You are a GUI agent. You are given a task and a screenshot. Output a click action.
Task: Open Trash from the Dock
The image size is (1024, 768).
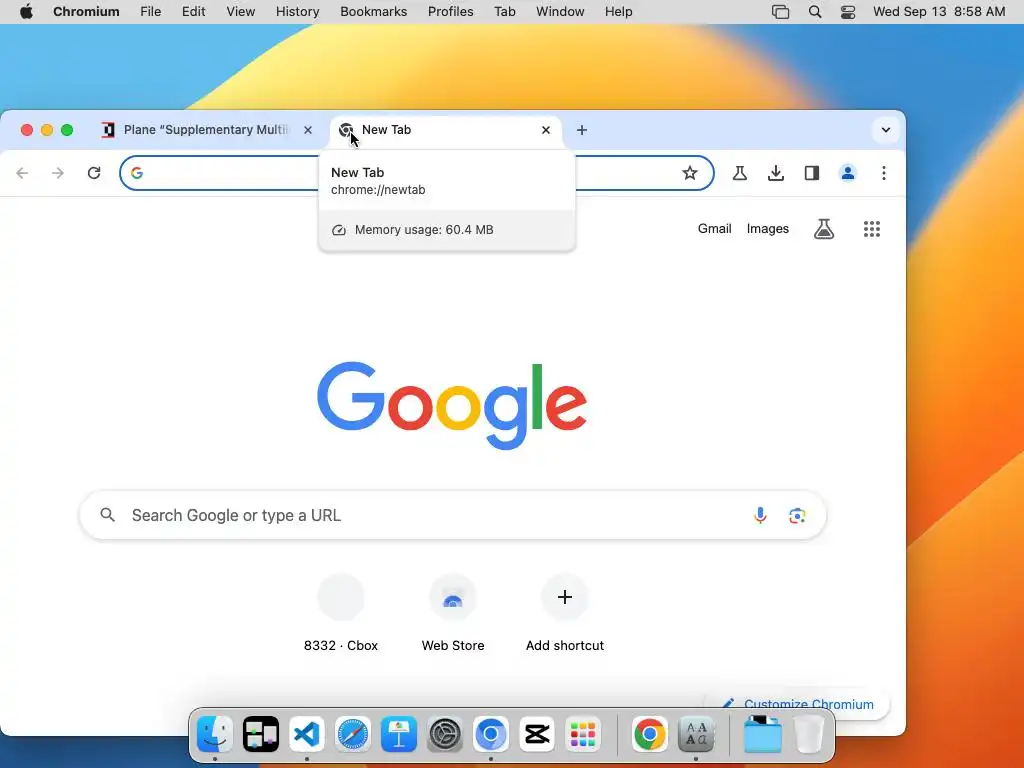pos(809,734)
